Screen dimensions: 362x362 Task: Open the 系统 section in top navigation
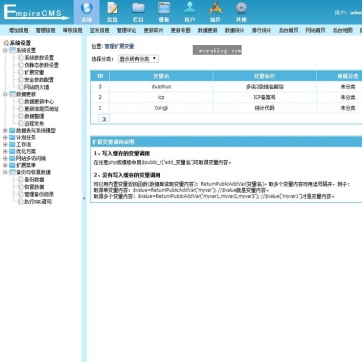click(x=86, y=12)
